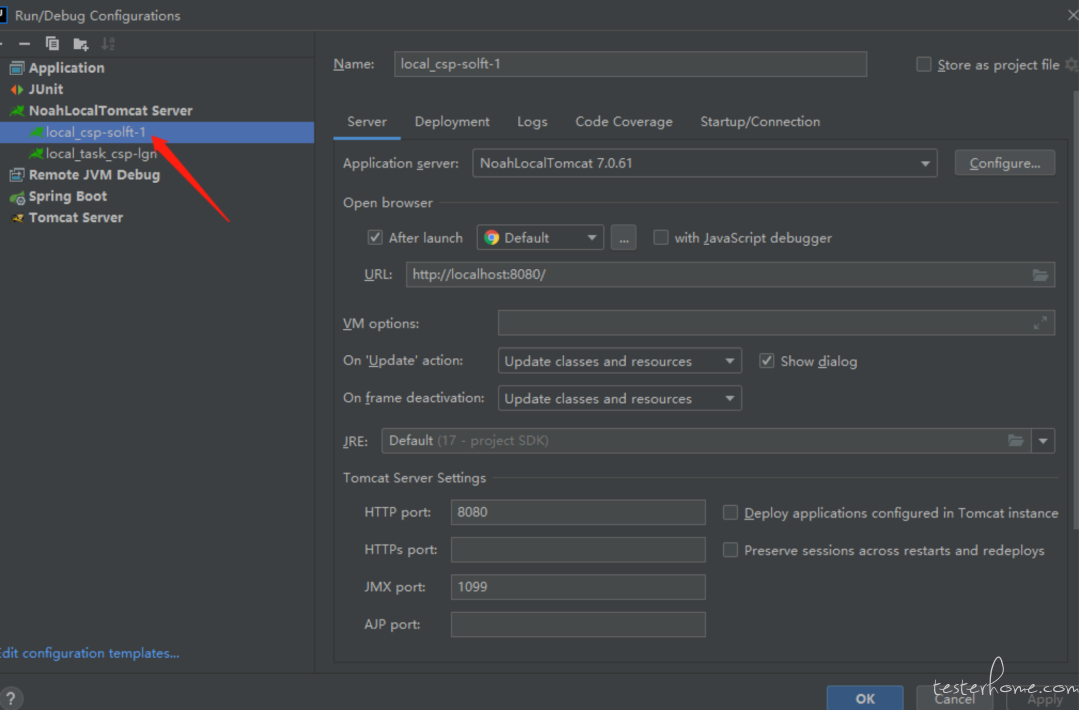
Task: Click the HTTP port field
Action: coord(578,512)
